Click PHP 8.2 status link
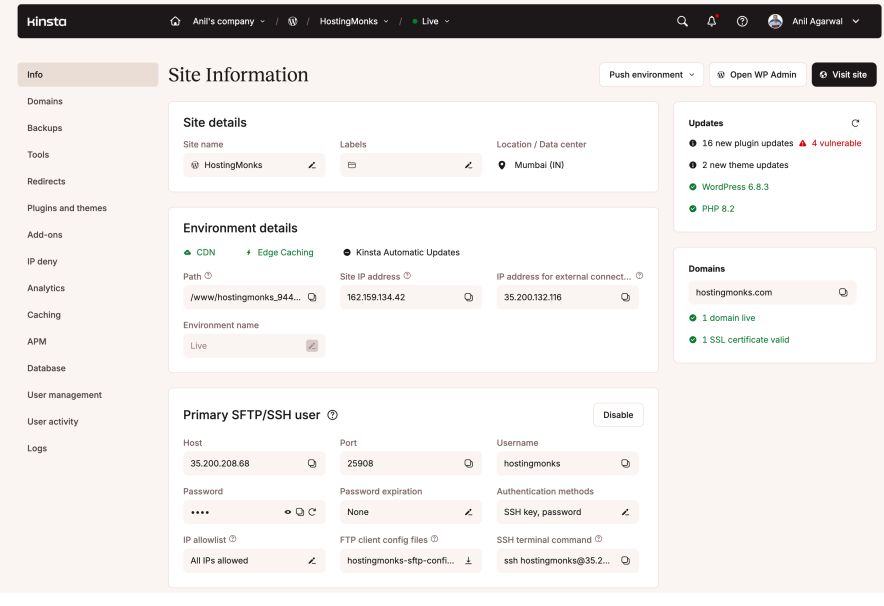Screen dimensions: 884x606 718,209
